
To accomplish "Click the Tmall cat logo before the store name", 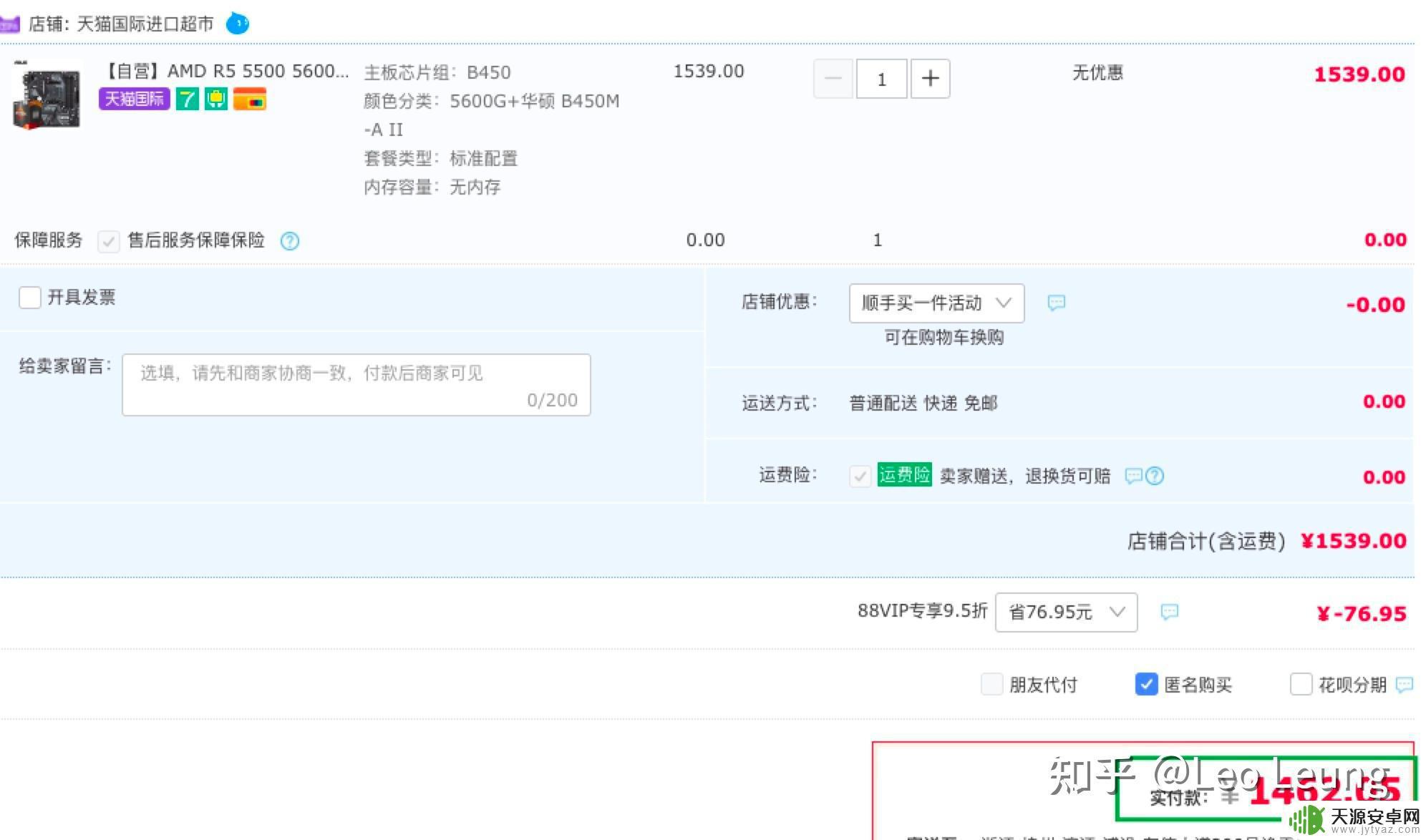I will 9,24.
